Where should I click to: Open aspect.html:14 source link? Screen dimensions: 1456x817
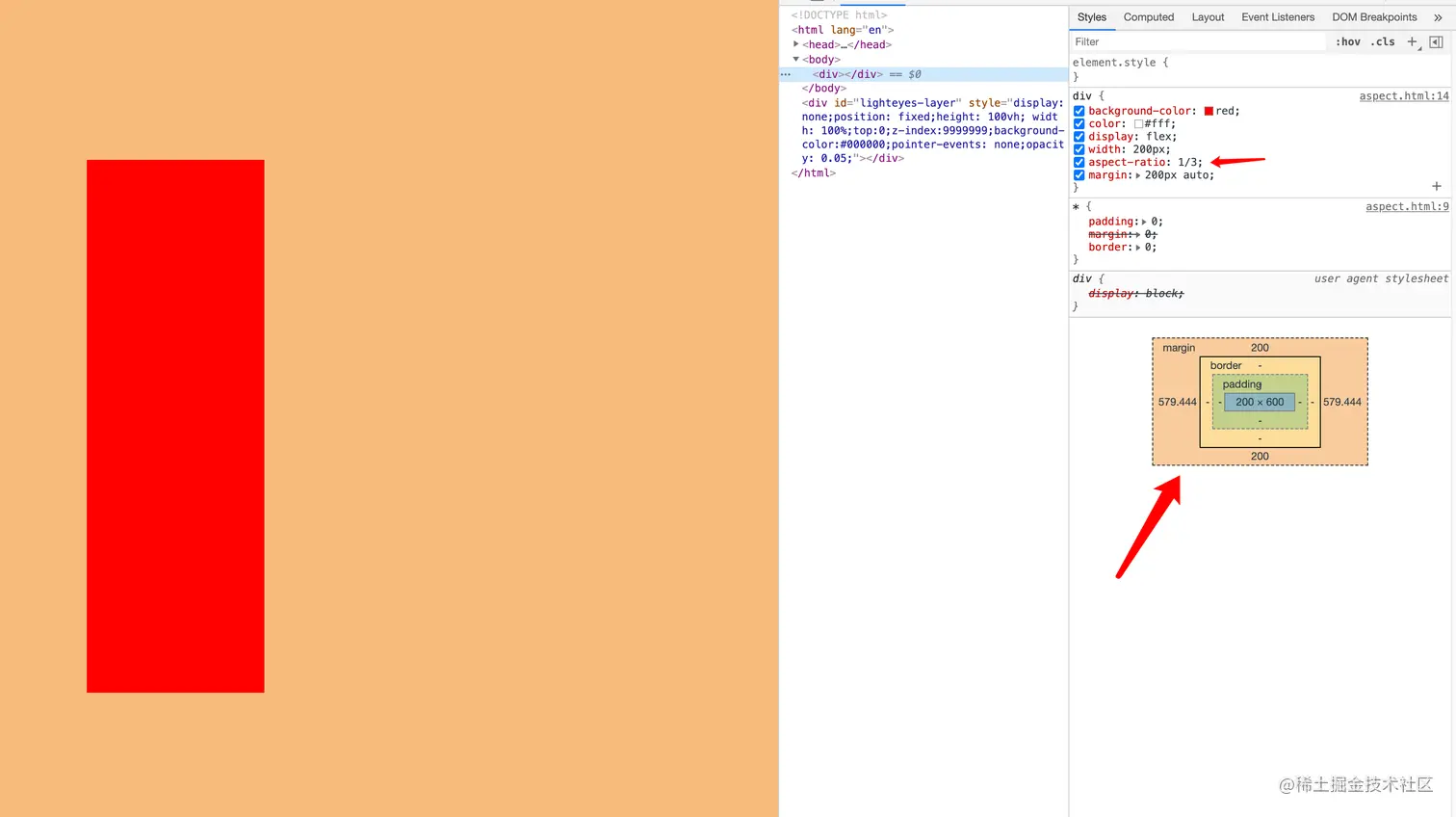(x=1404, y=95)
